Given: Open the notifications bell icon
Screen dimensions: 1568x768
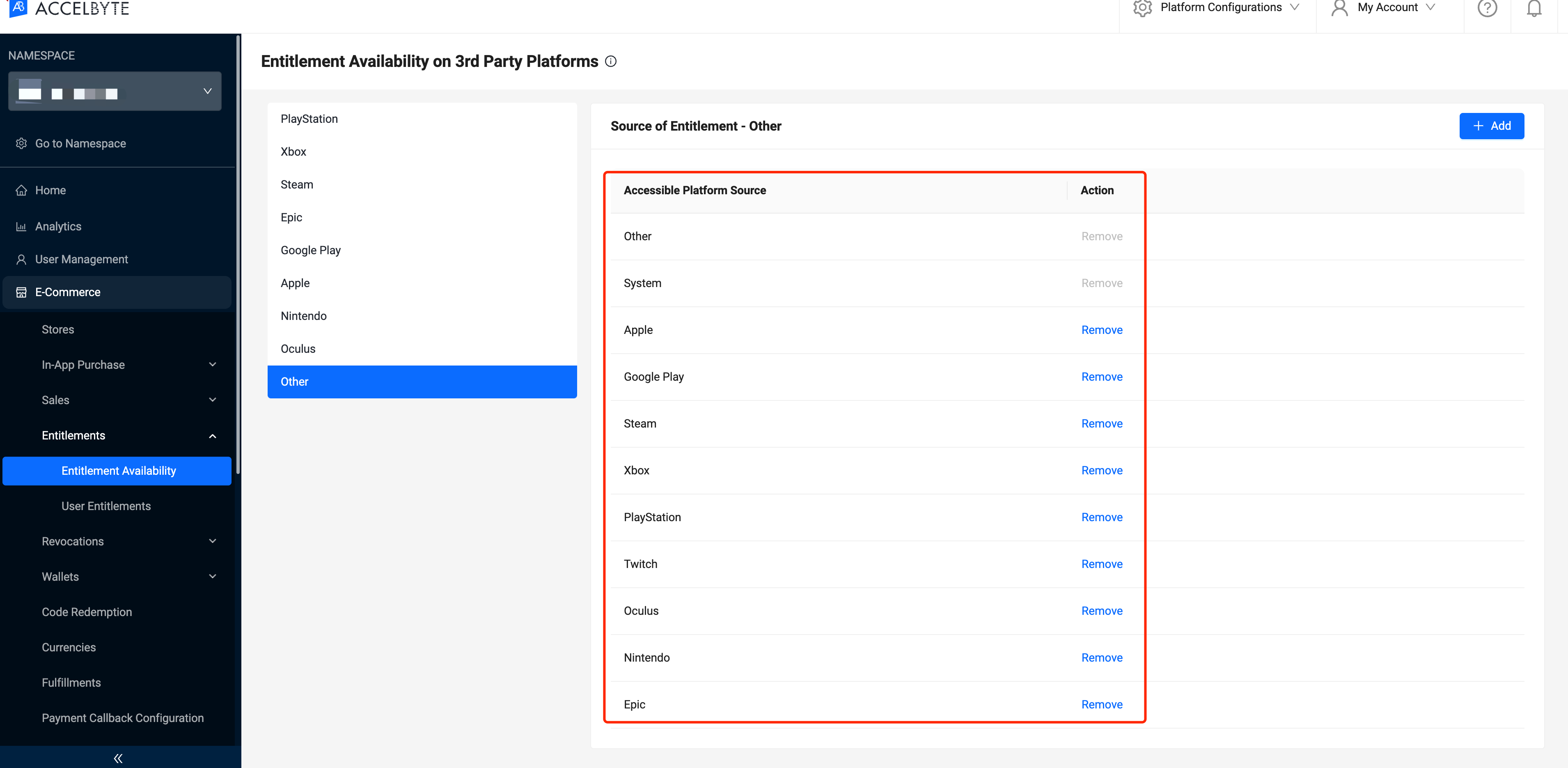Looking at the screenshot, I should tap(1534, 8).
